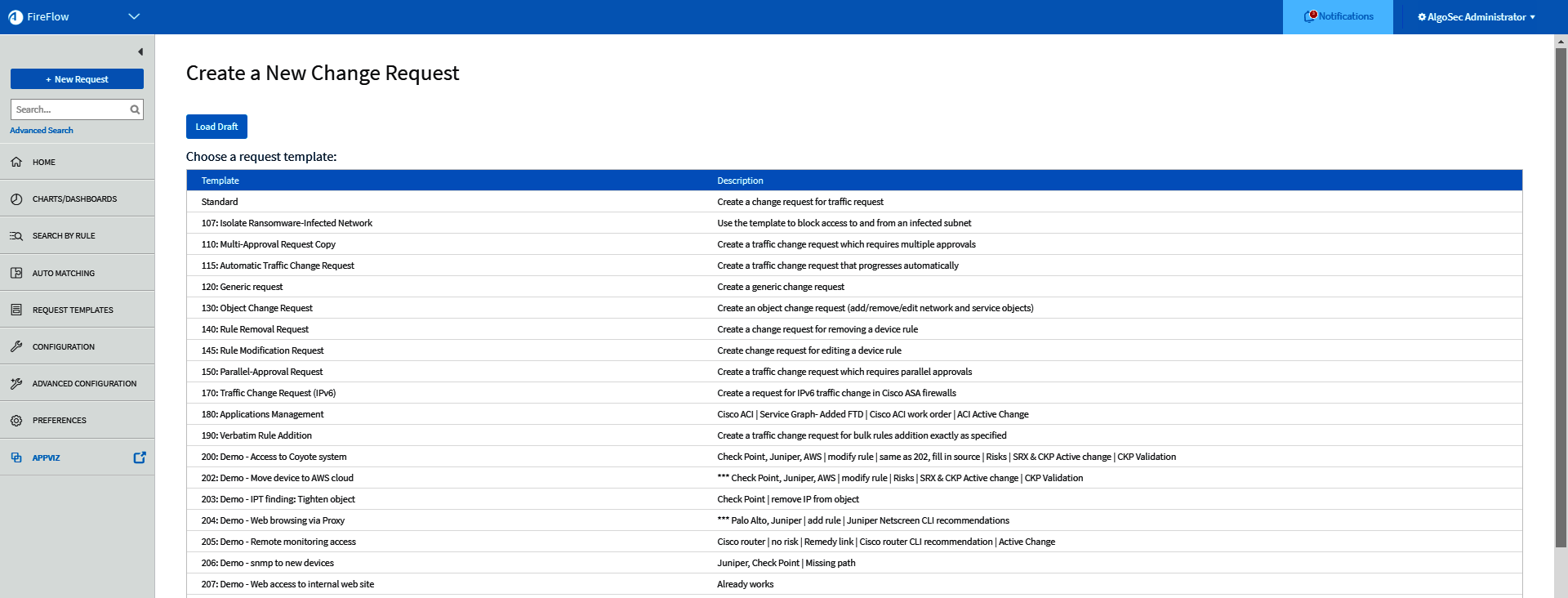Open Advanced Configuration menu item
This screenshot has width=1568, height=598.
(84, 383)
